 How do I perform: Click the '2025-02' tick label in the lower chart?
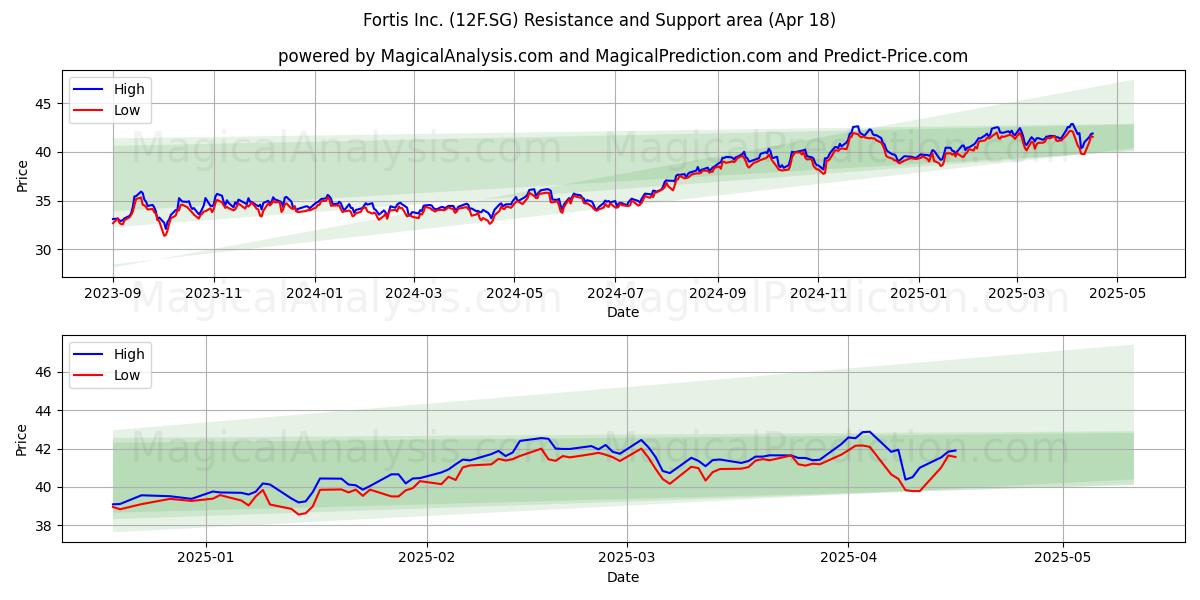(427, 558)
